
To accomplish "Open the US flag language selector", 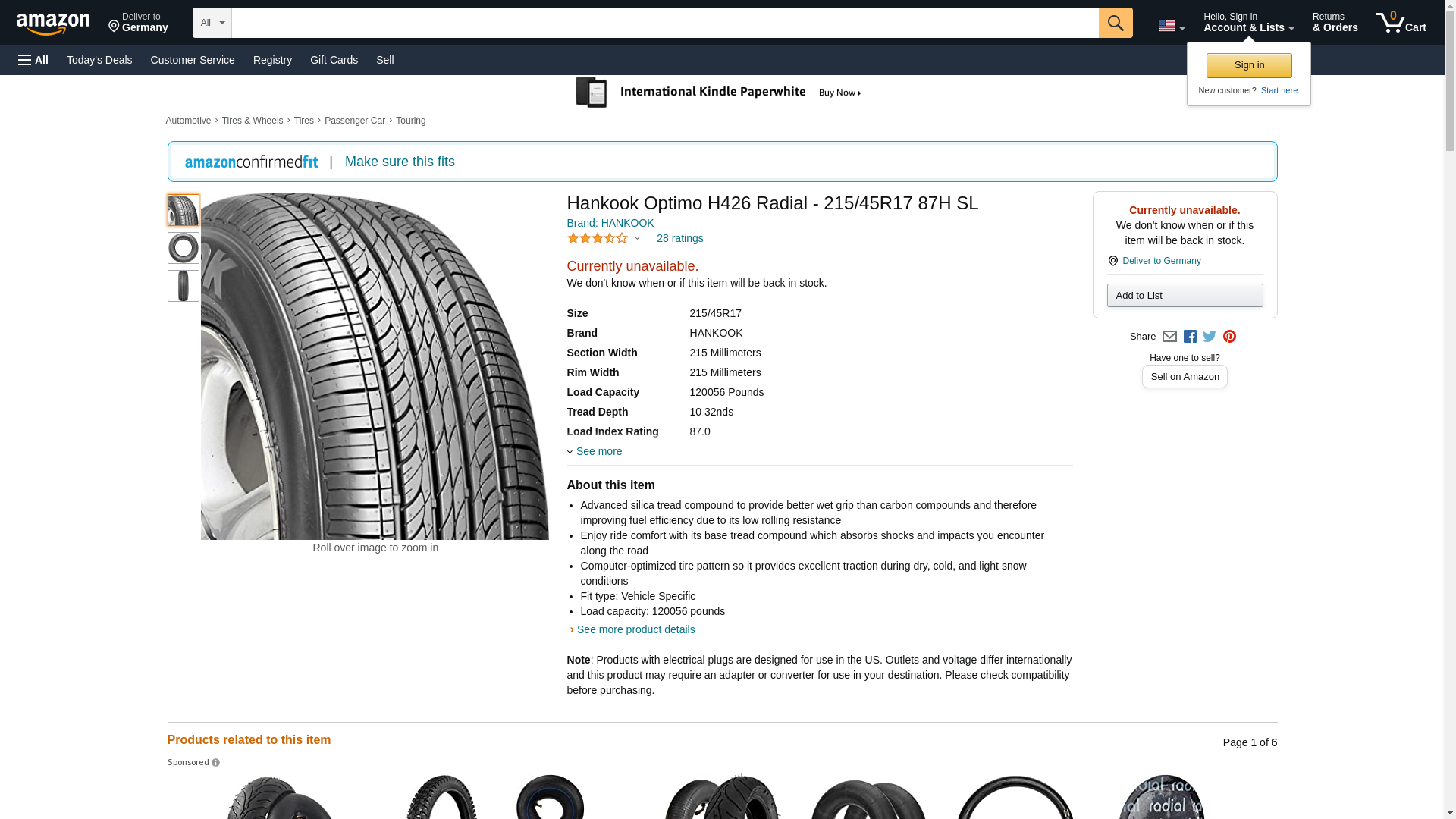I will (1171, 26).
